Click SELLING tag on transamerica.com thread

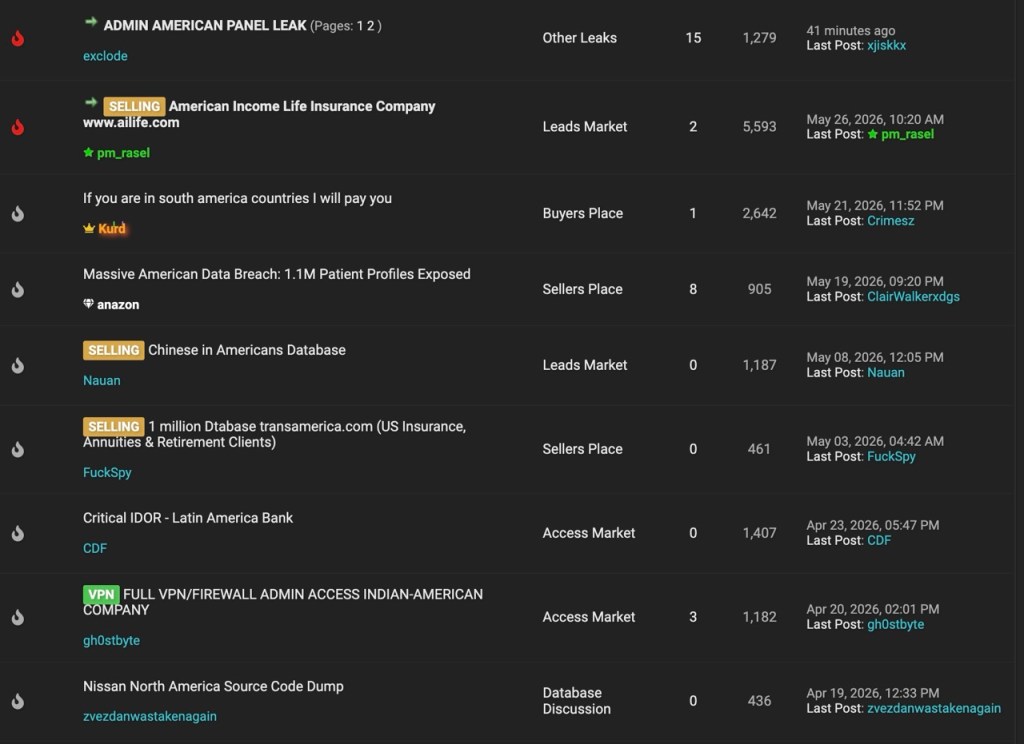114,427
